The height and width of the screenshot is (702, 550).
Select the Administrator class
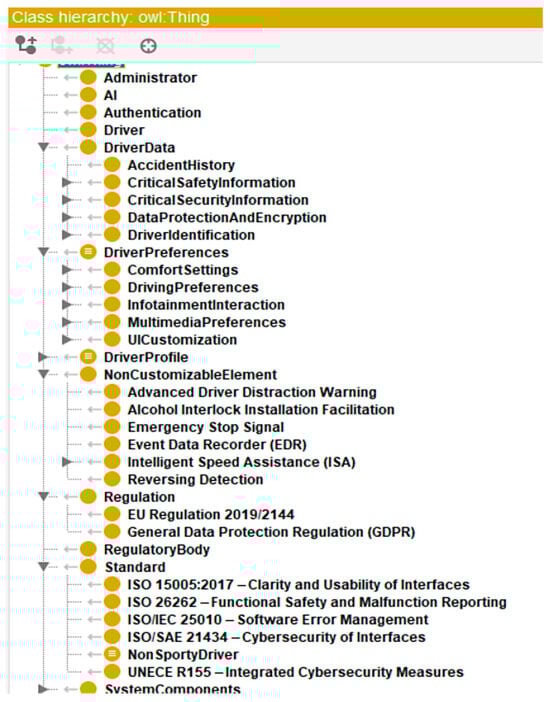150,78
